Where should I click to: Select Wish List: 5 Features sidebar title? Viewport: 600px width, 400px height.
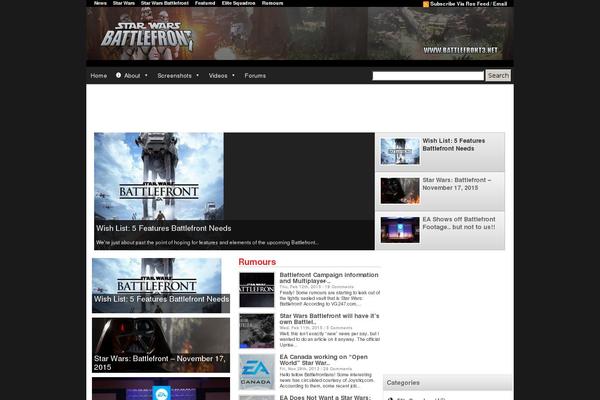pos(453,145)
